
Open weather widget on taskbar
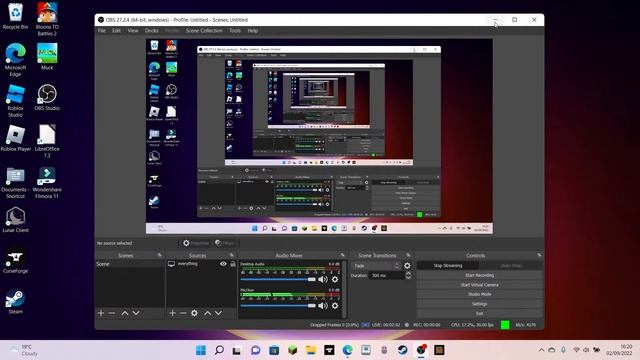[x=24, y=350]
